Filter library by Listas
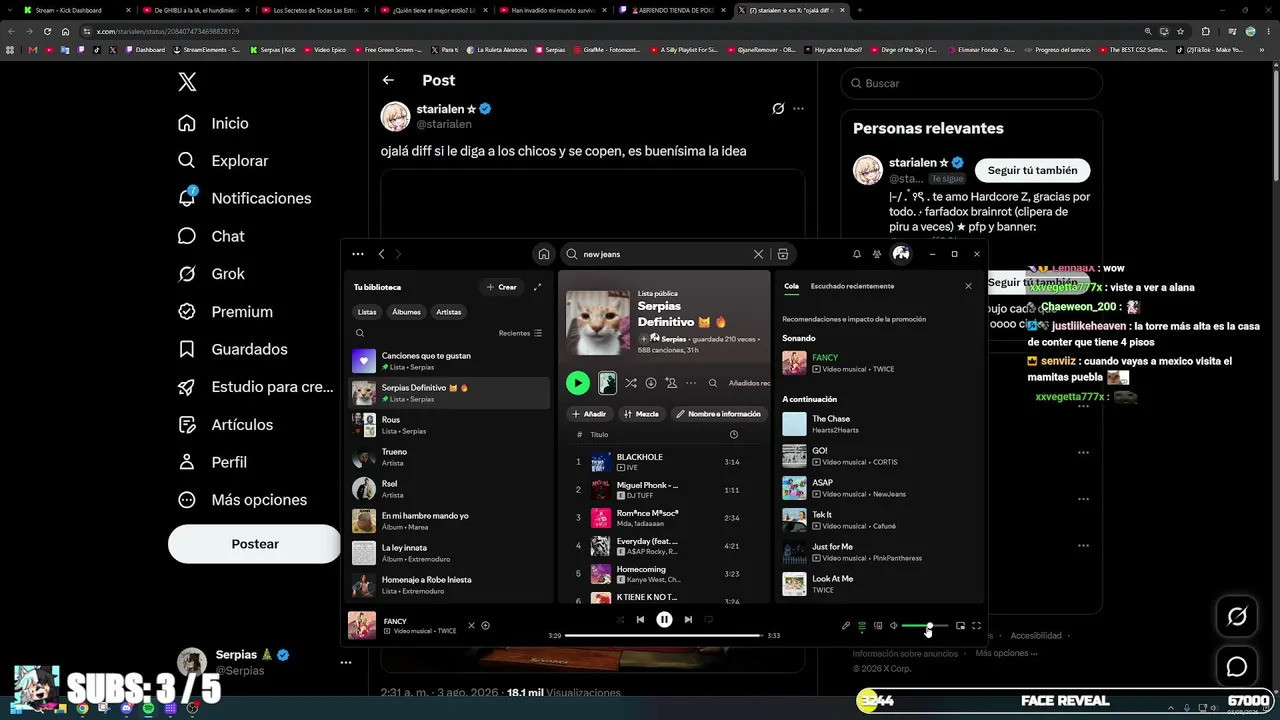This screenshot has height=720, width=1280. 367,312
